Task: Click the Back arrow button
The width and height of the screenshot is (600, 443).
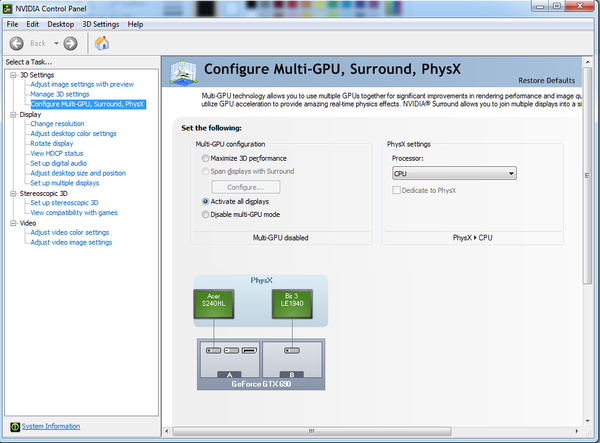Action: (x=17, y=43)
